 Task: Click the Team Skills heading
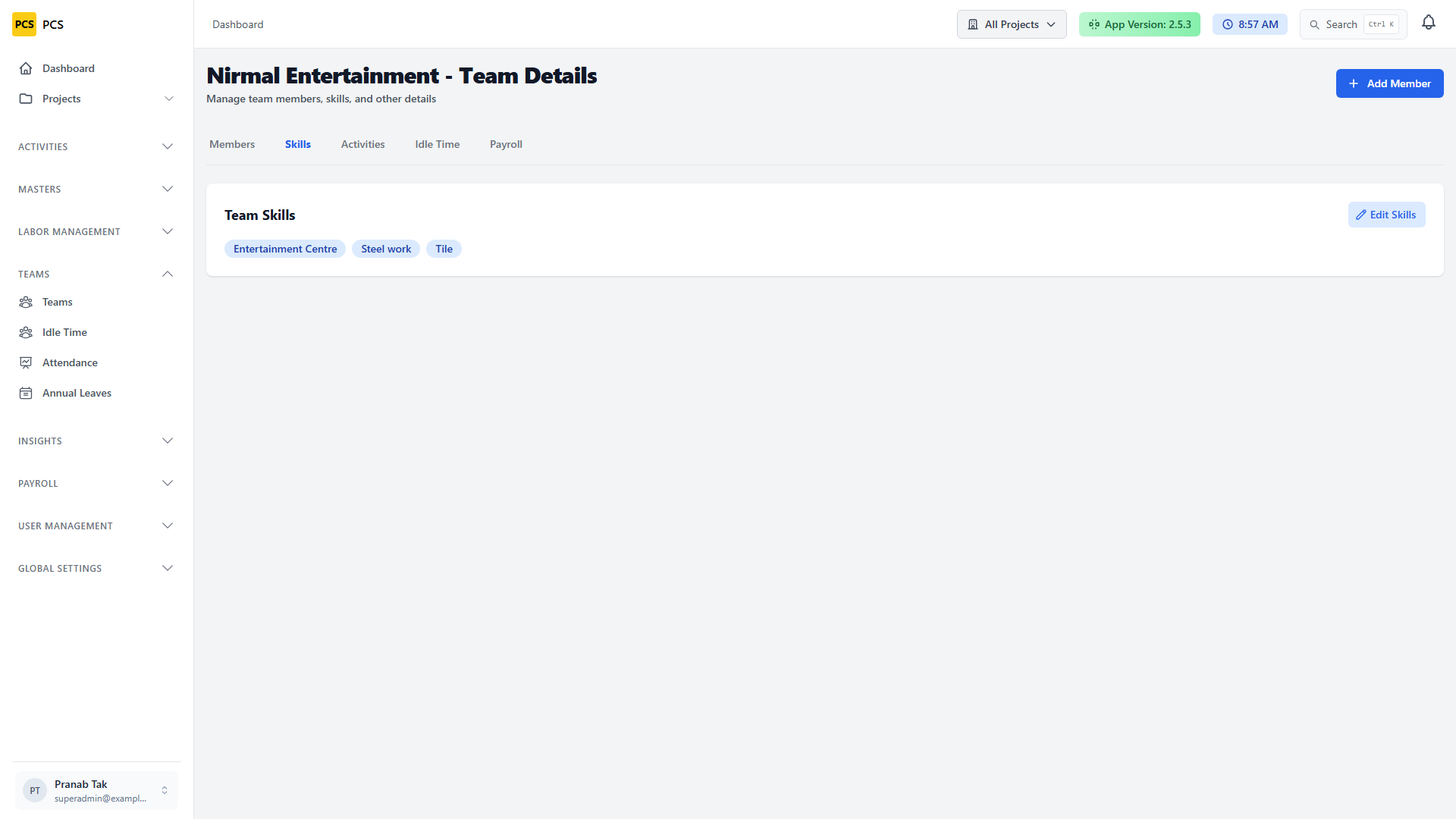click(x=260, y=215)
